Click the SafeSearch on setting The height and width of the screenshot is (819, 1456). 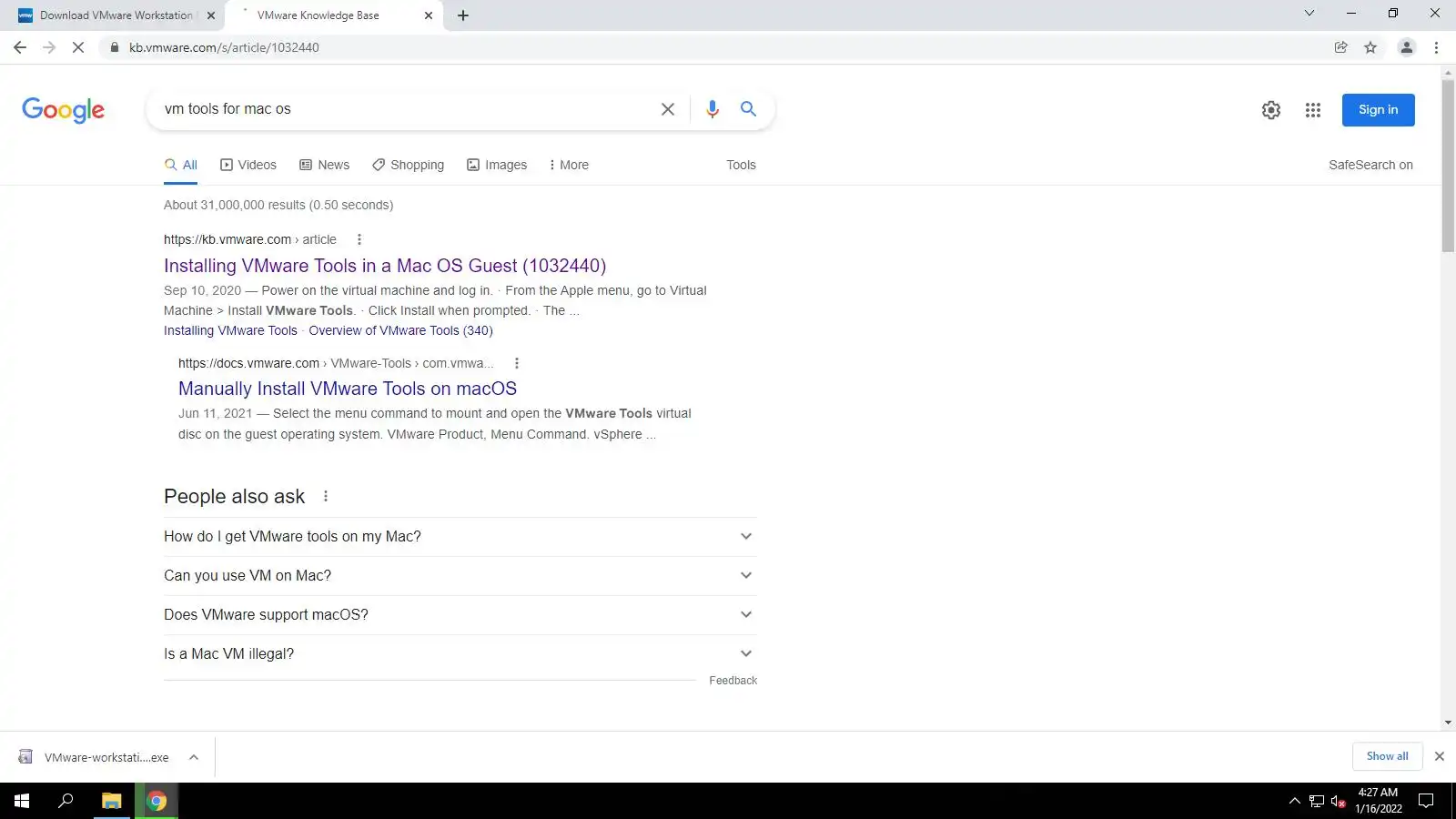click(x=1370, y=165)
